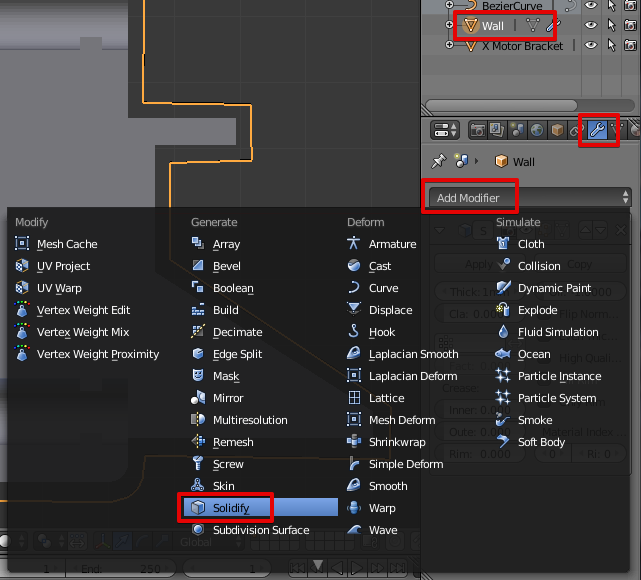Select Subdivision Surface modifier
The height and width of the screenshot is (580, 641).
pyautogui.click(x=260, y=530)
